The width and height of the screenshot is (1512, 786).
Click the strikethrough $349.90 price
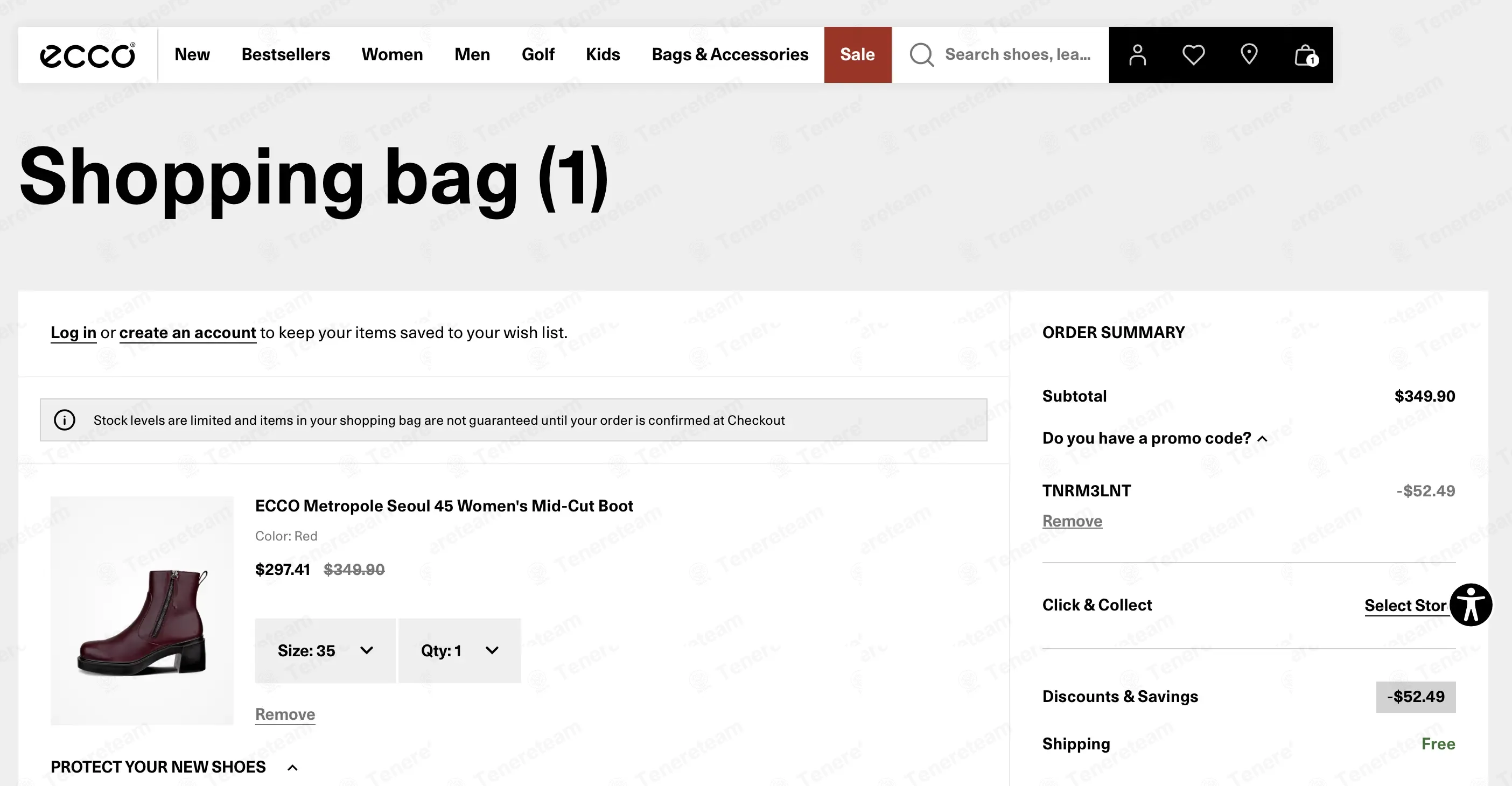pos(354,570)
